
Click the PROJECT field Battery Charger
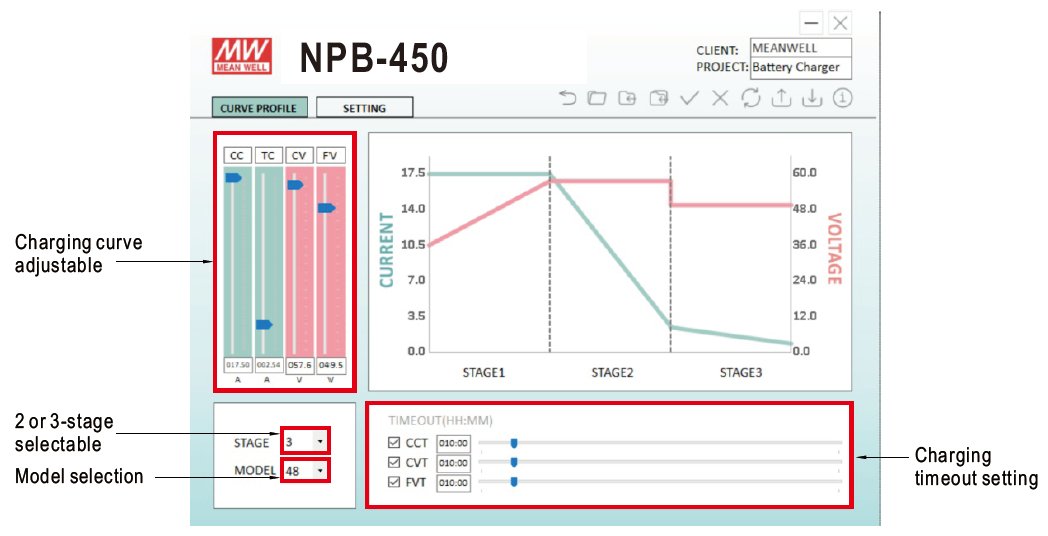pos(801,68)
